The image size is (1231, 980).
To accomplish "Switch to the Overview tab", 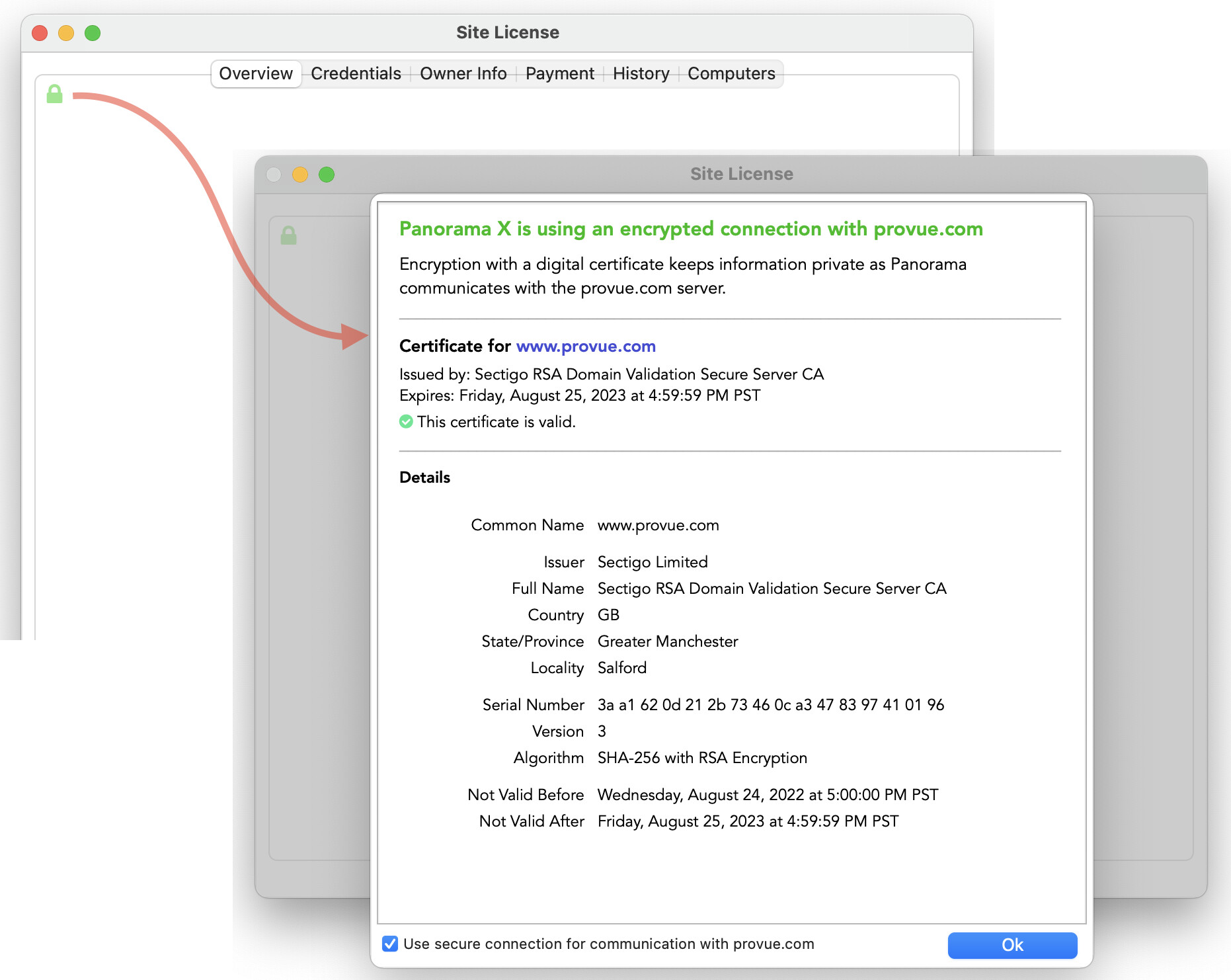I will click(256, 73).
